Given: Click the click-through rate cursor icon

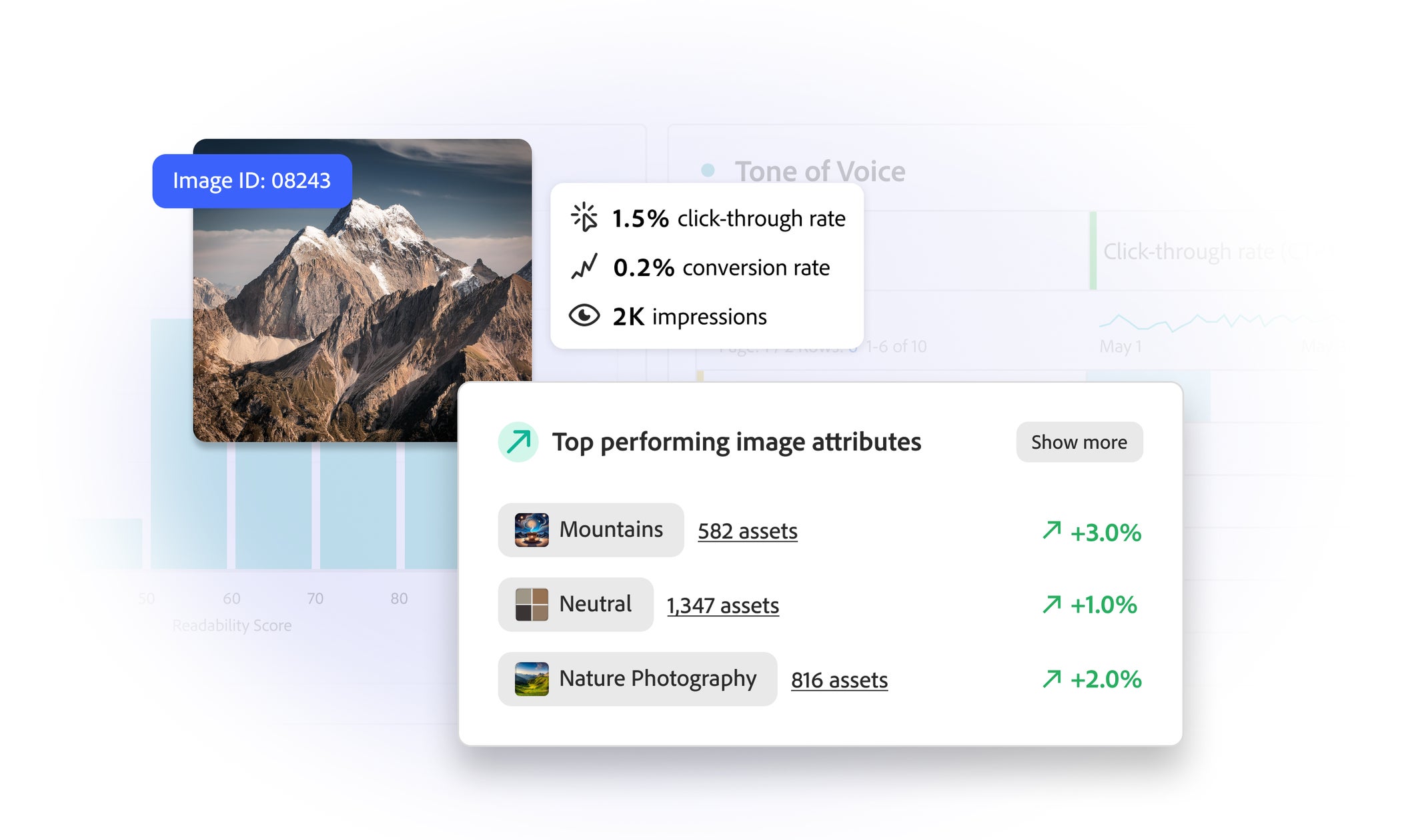Looking at the screenshot, I should coord(584,217).
